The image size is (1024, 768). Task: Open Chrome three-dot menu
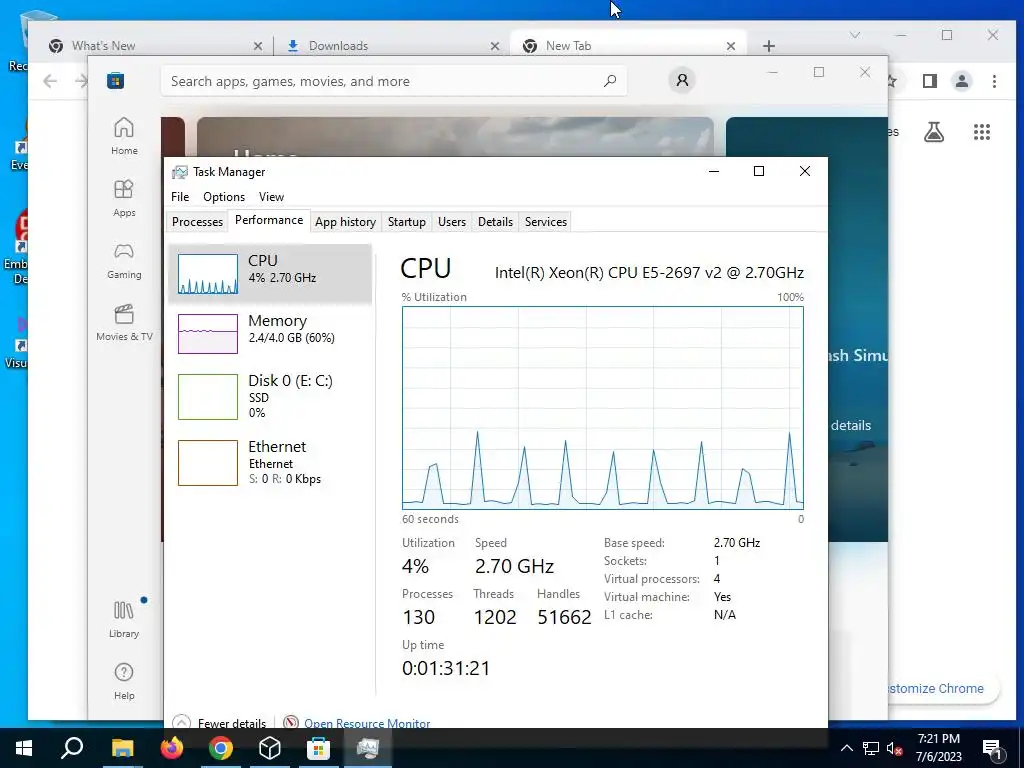tap(994, 81)
